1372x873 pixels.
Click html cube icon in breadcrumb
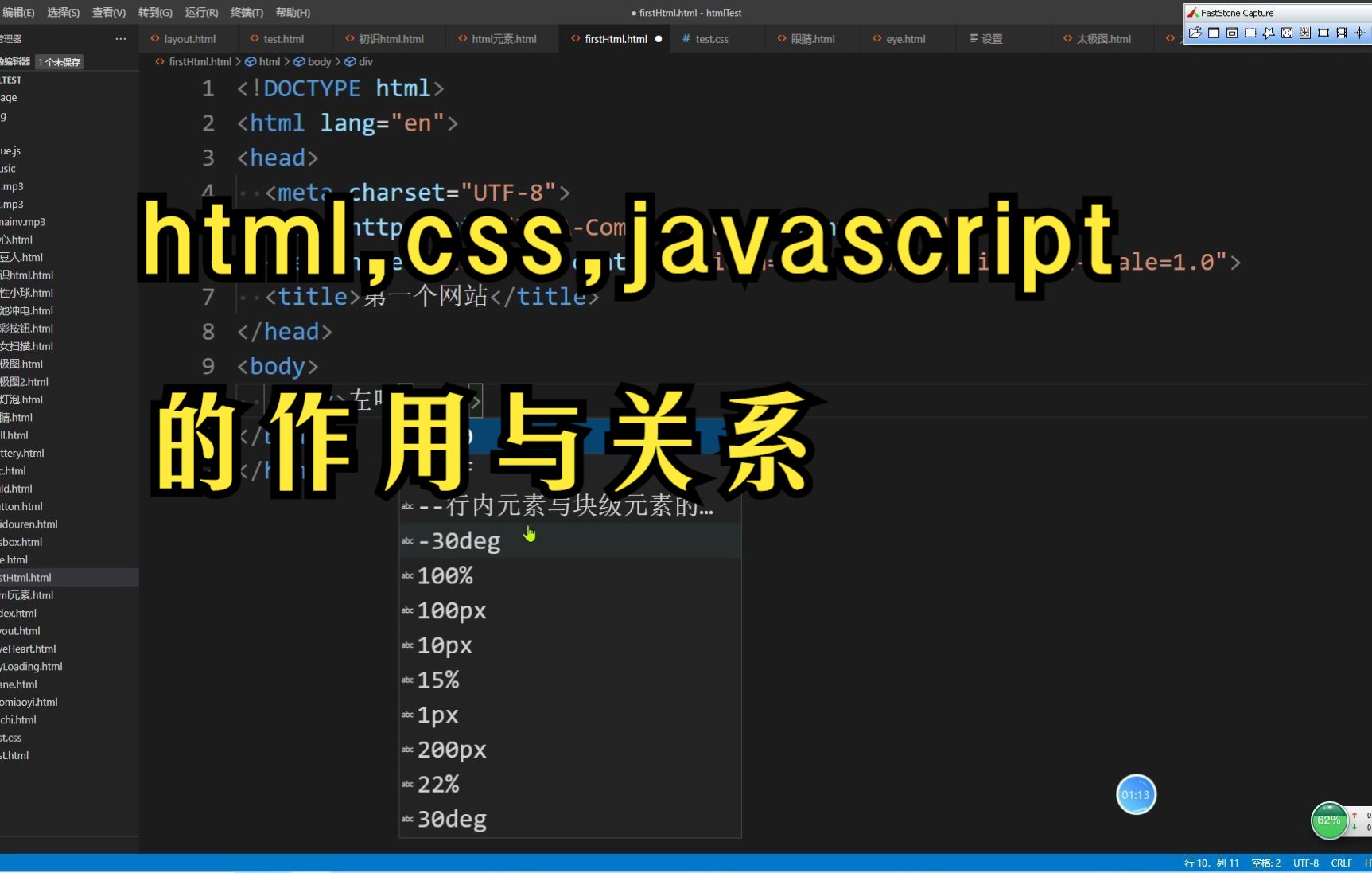(x=251, y=61)
